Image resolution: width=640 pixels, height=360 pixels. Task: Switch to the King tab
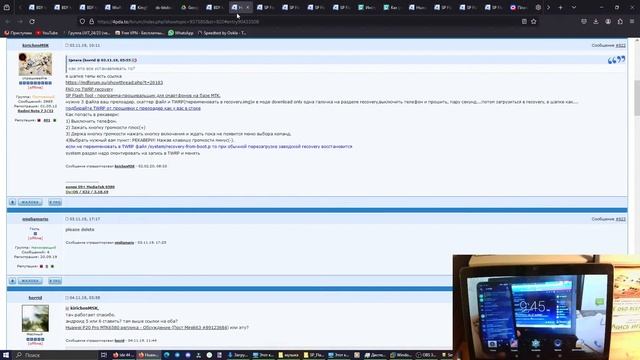tap(138, 7)
